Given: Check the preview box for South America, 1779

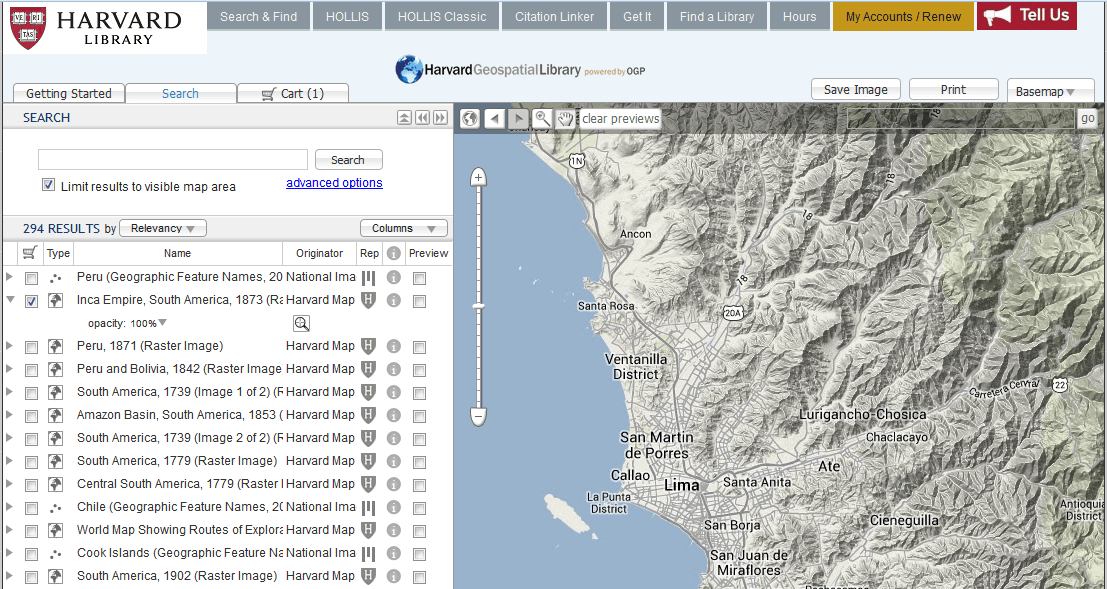Looking at the screenshot, I should 419,461.
